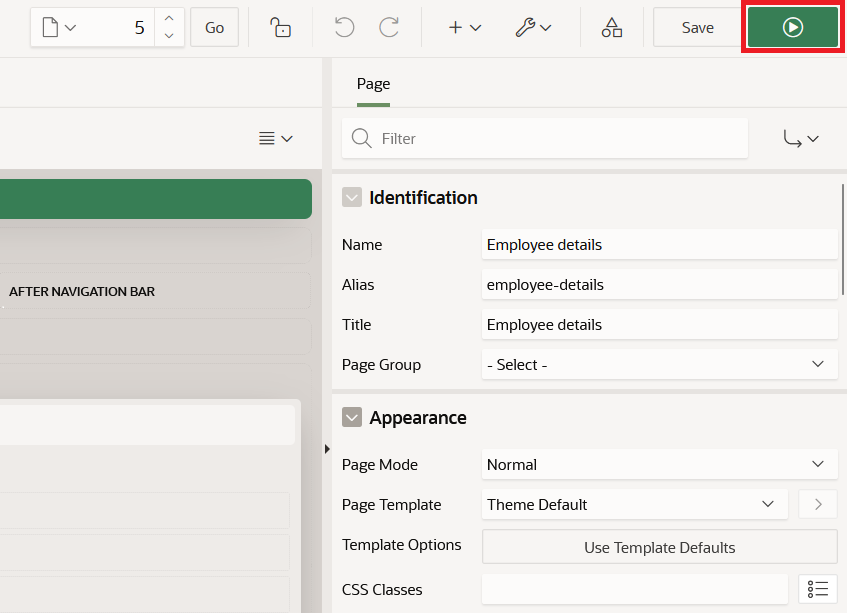Collapse the Identification section
Viewport: 847px width, 613px height.
(352, 198)
